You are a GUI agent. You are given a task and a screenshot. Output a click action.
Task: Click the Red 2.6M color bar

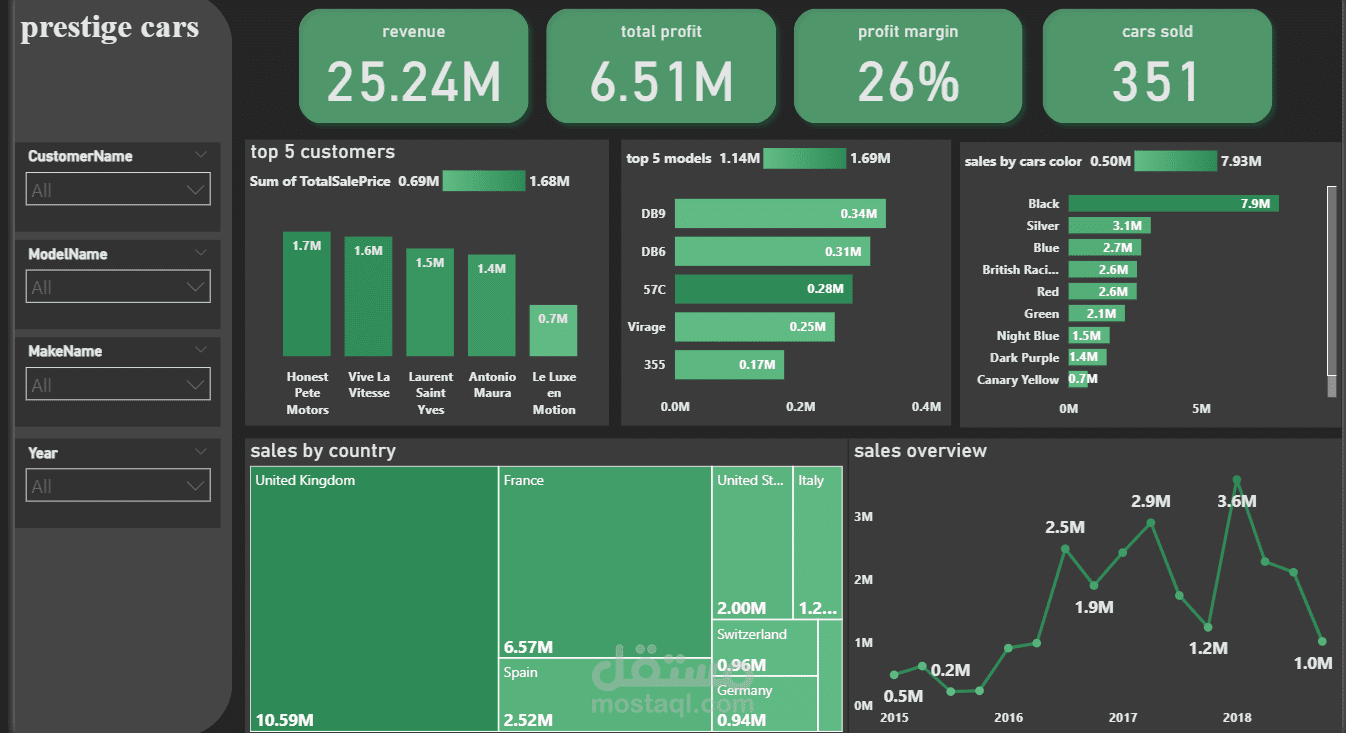click(x=1102, y=291)
